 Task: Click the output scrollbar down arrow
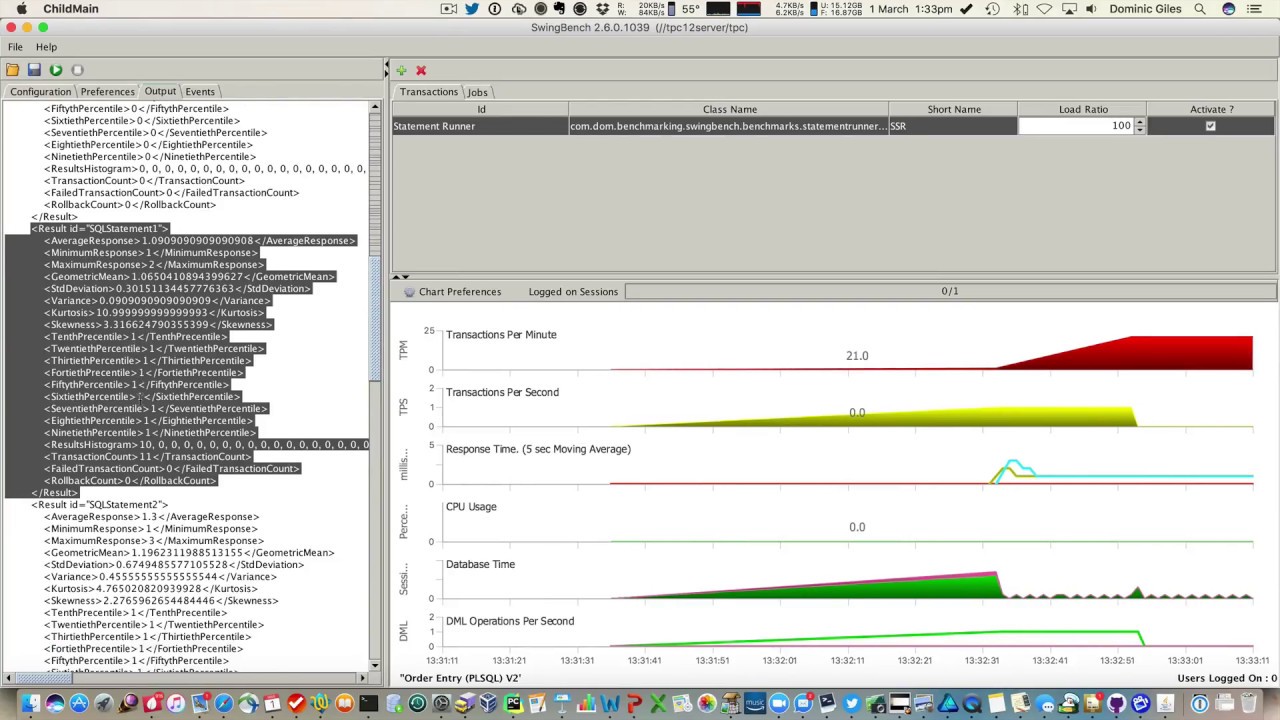(376, 665)
